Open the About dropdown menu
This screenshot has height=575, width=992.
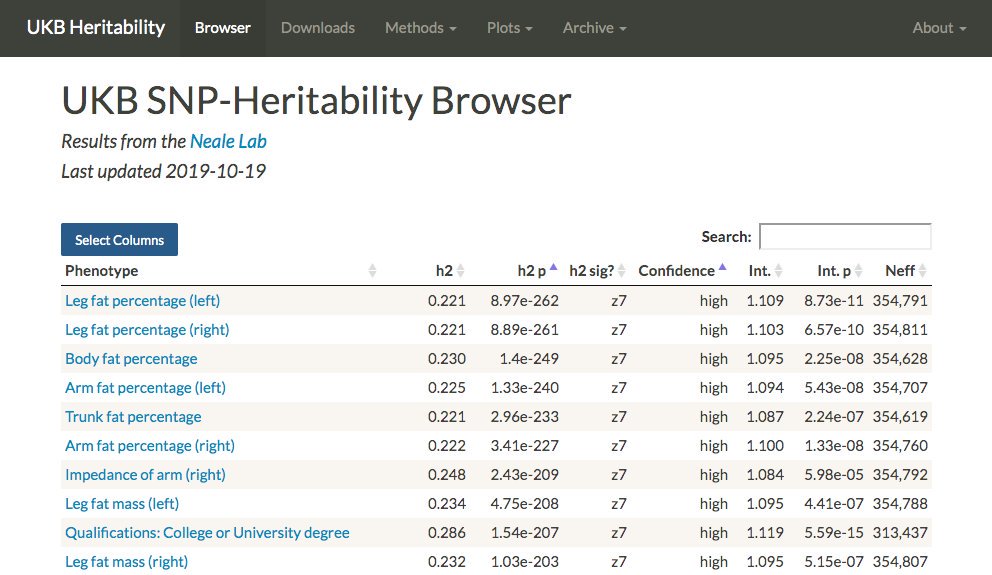(x=939, y=28)
